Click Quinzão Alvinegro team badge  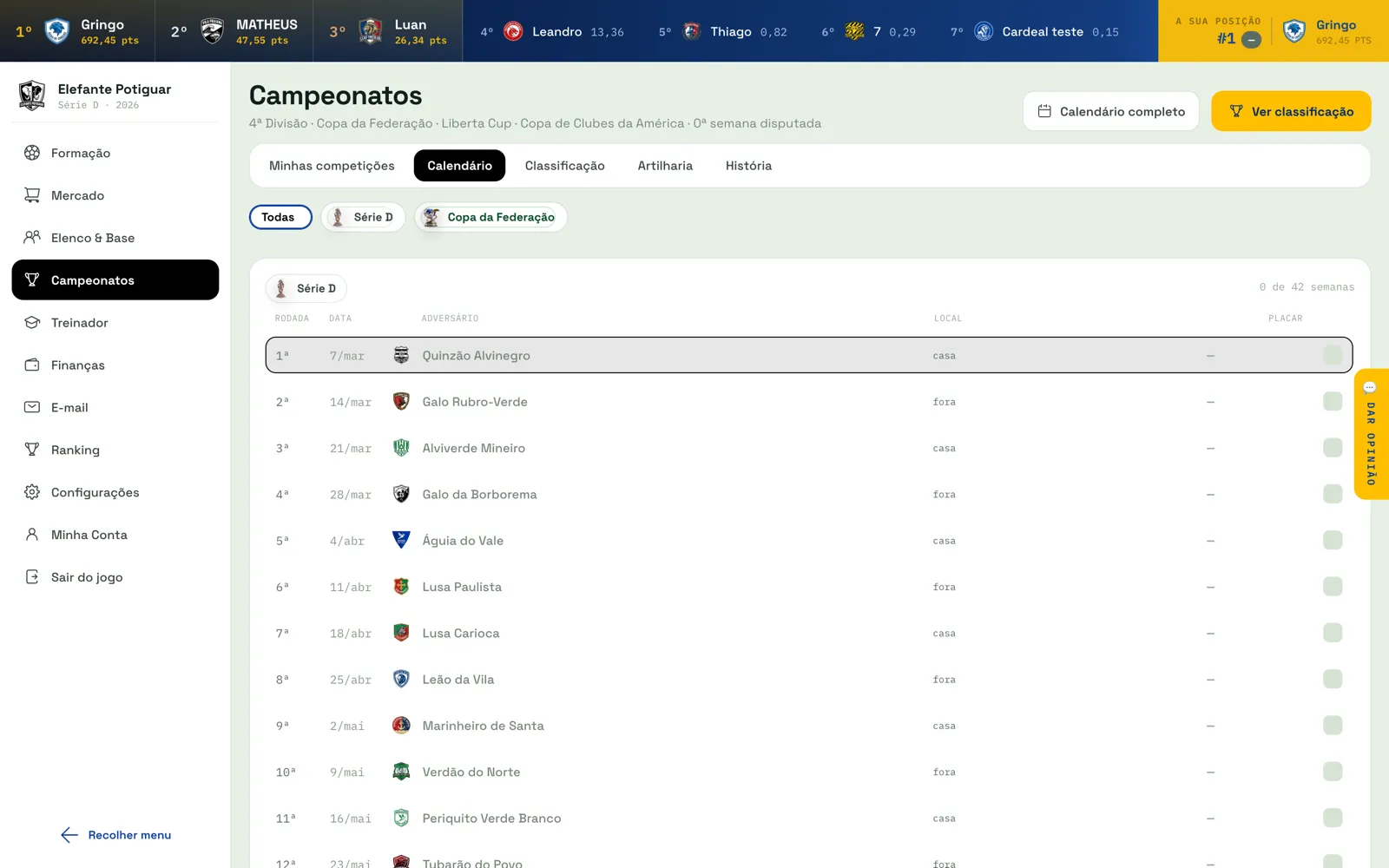point(401,355)
